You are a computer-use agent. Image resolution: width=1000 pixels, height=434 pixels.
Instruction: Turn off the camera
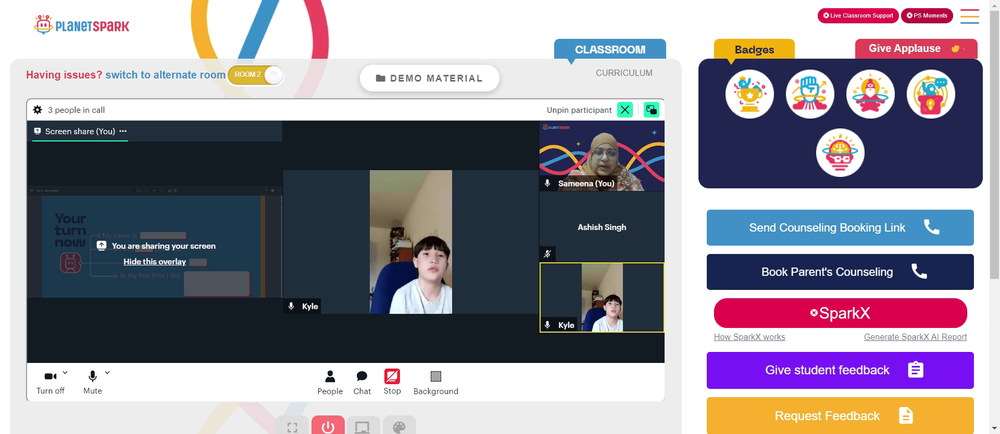pos(50,382)
